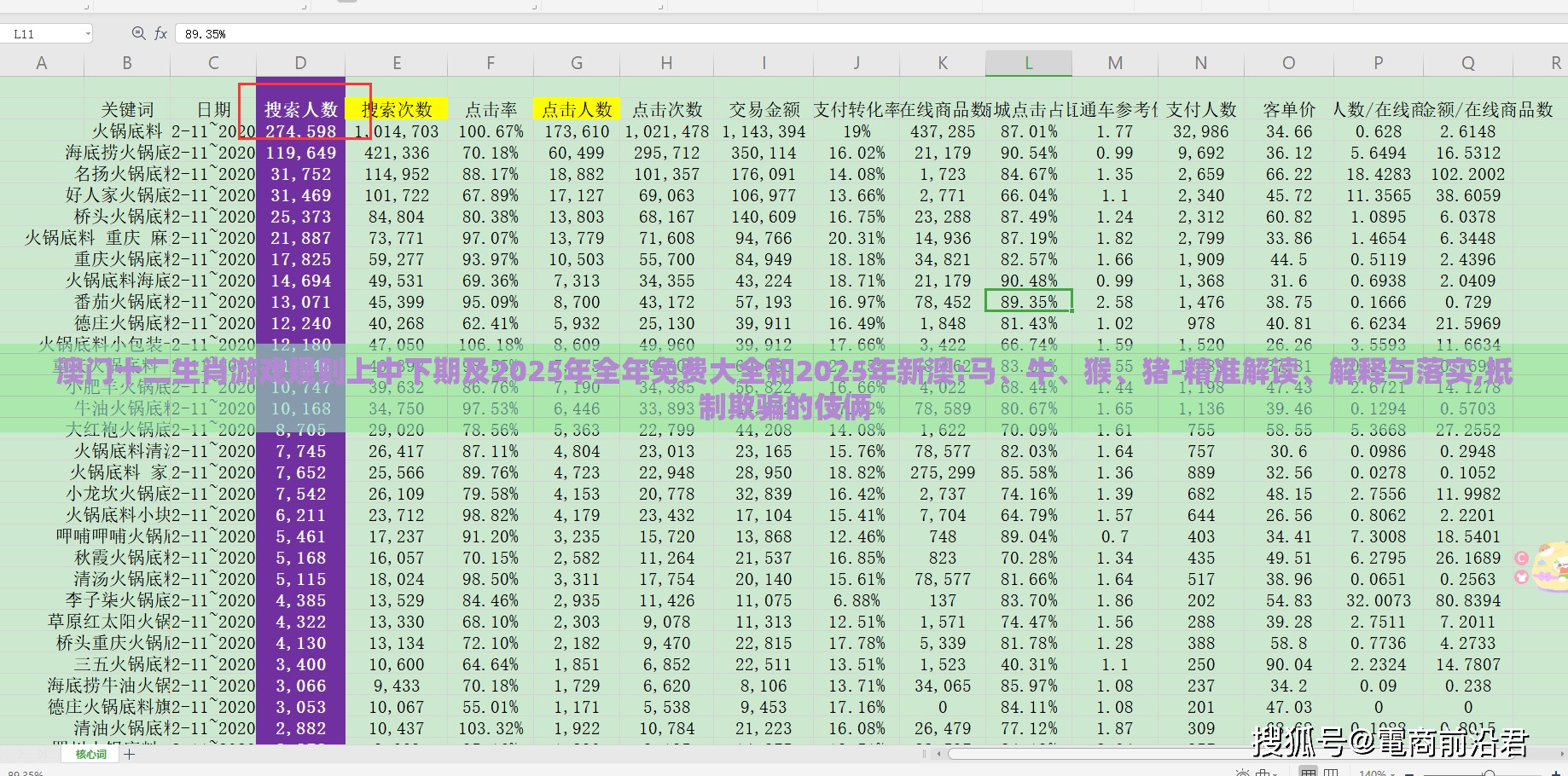Select cell with value 32.0073
The image size is (1568, 776).
coord(1378,600)
